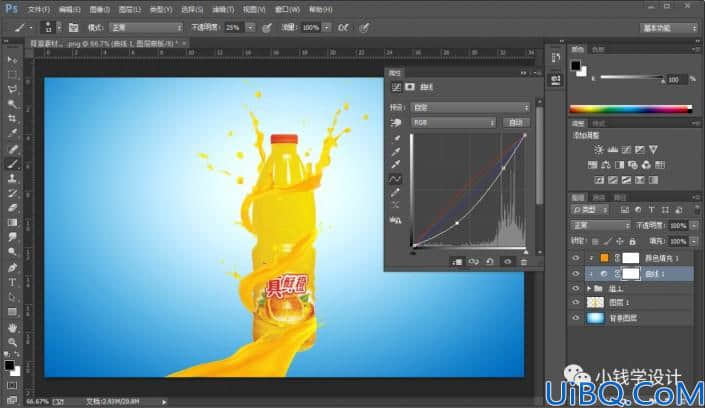Select edit points curve mode icon
The width and height of the screenshot is (705, 408).
(x=395, y=179)
